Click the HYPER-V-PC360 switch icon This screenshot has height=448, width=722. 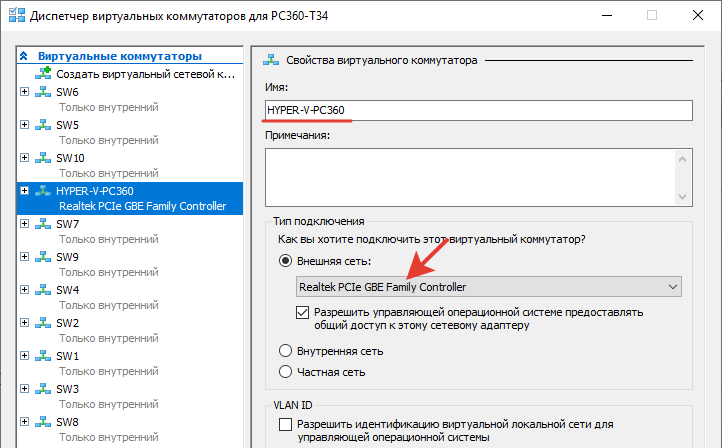click(42, 191)
